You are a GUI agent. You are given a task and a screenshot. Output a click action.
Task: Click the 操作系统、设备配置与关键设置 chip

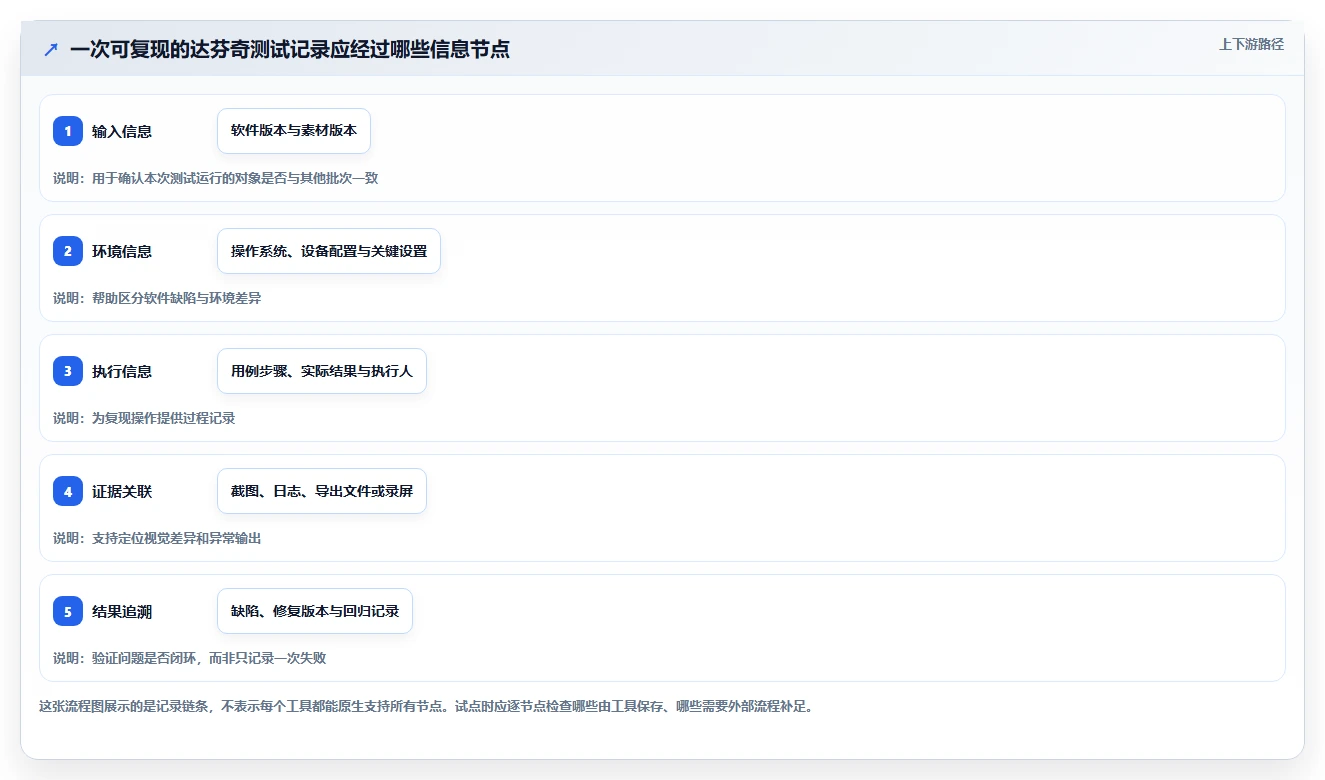(x=329, y=251)
